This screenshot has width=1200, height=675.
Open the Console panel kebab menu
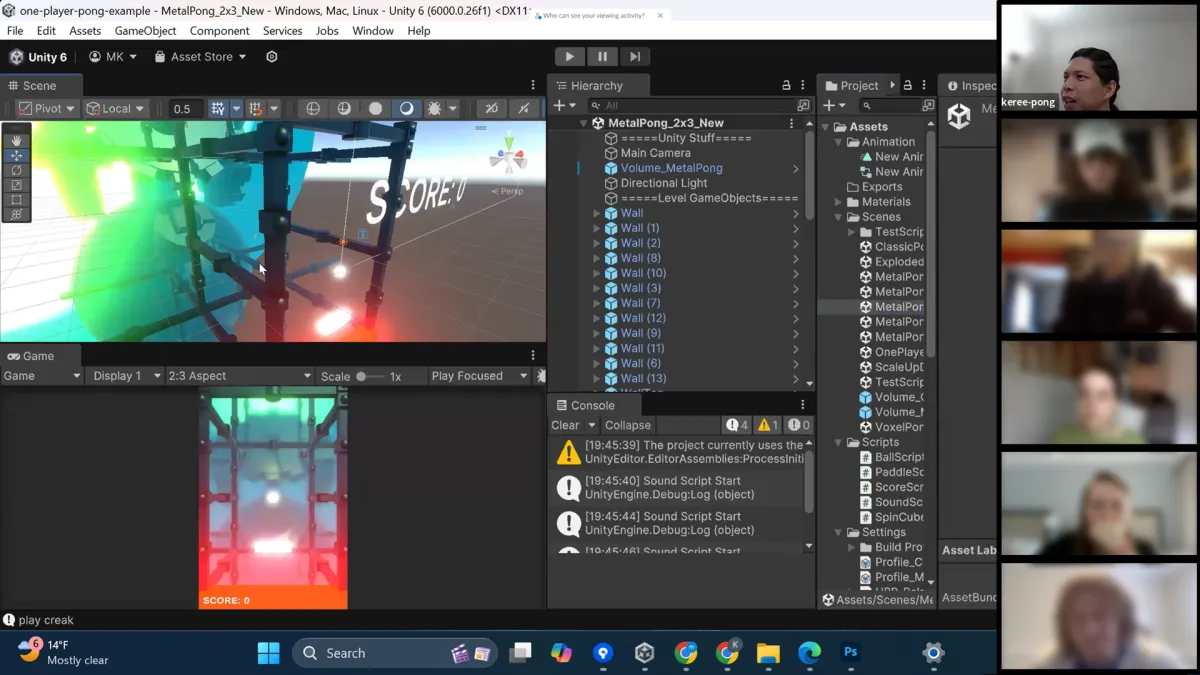(x=803, y=405)
